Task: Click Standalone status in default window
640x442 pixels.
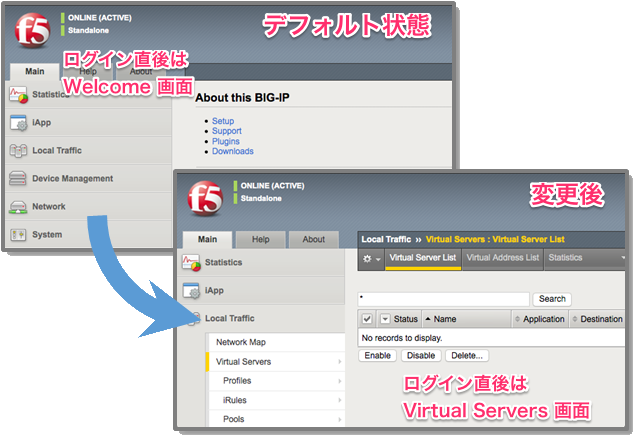Action: [x=88, y=31]
